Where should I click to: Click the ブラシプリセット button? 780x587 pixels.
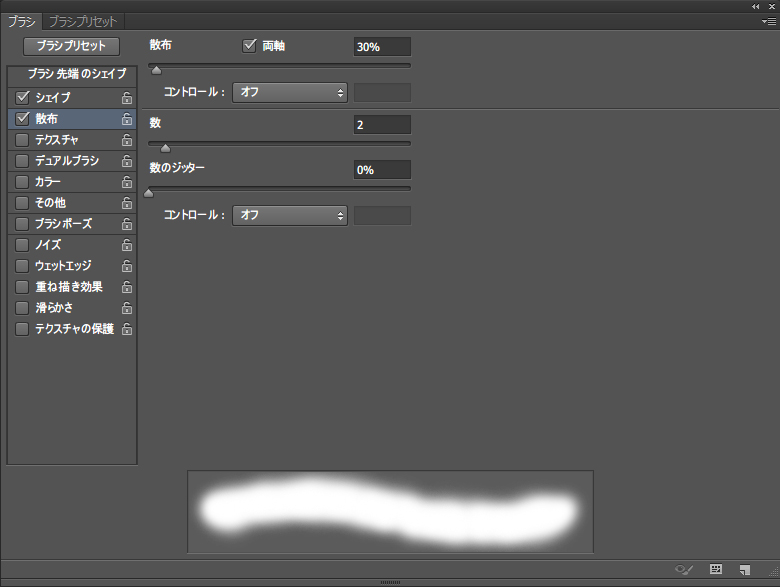[71, 46]
